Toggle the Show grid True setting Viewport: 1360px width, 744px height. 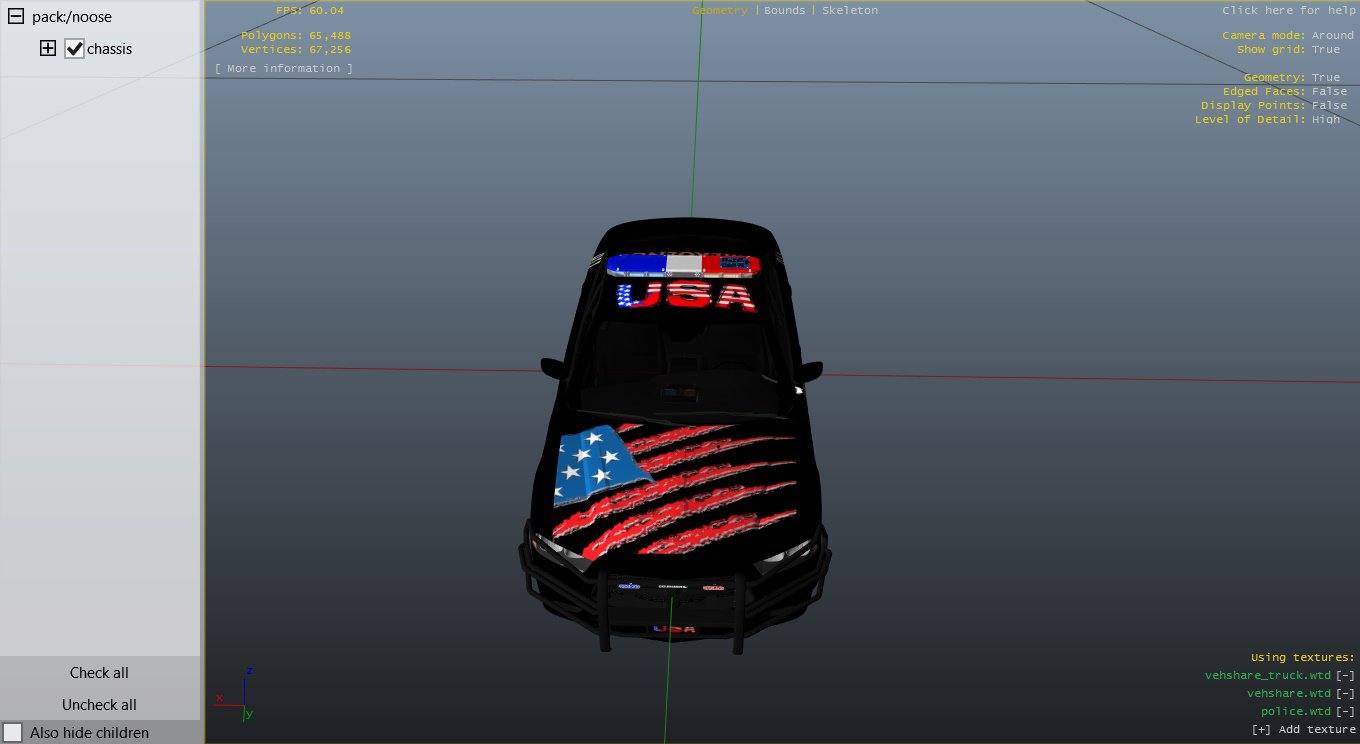pos(1326,50)
